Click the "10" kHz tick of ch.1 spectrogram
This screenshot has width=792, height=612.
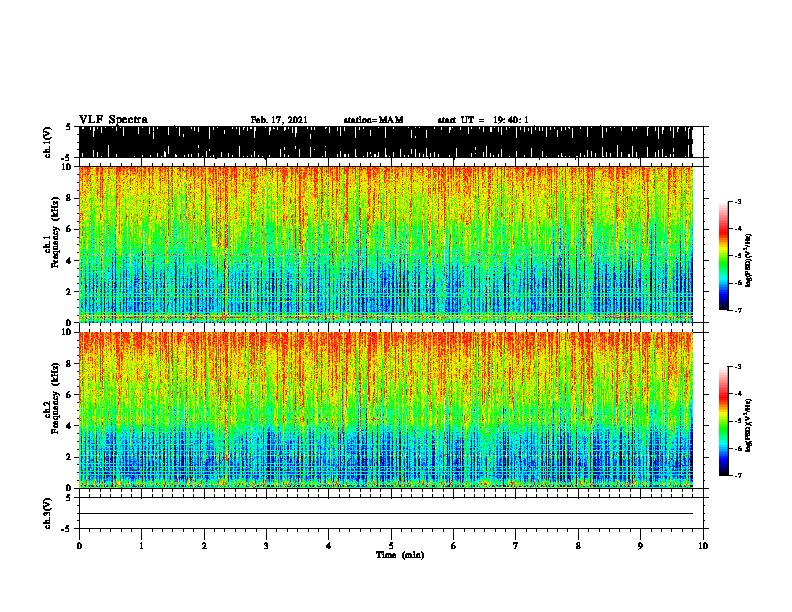pos(68,167)
